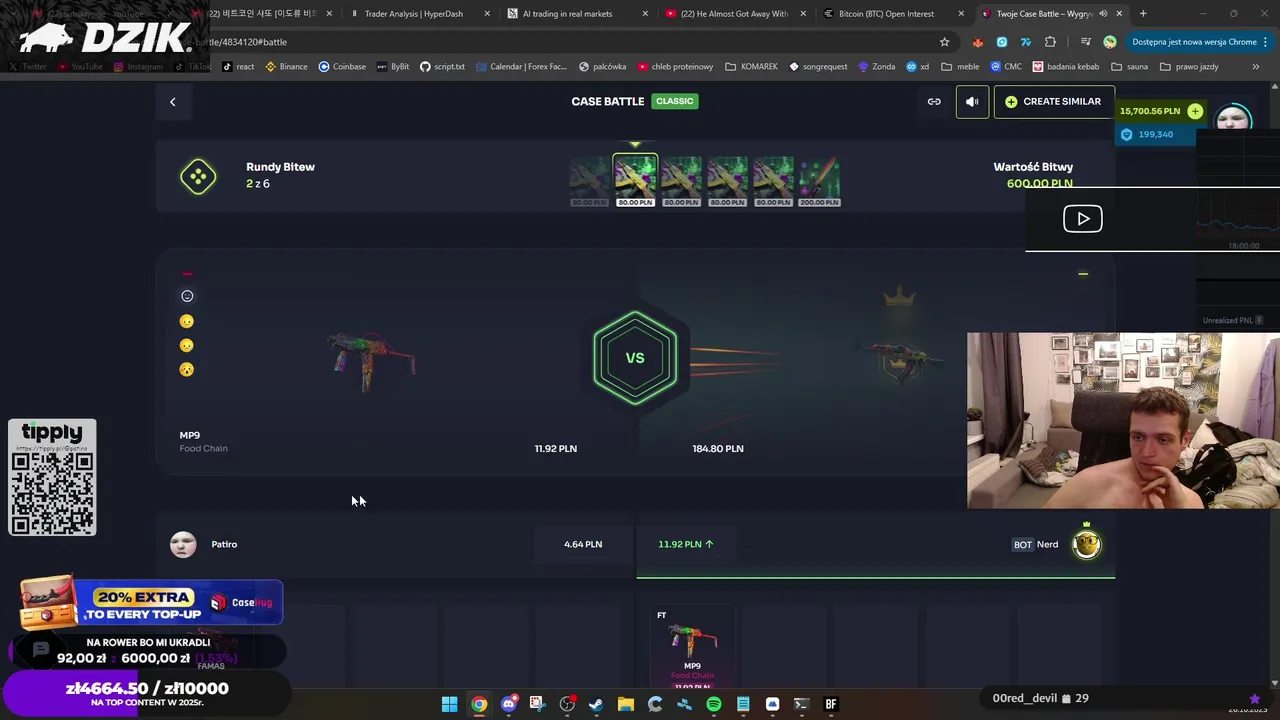Open Steam from the taskbar
1280x720 pixels.
tap(596, 704)
